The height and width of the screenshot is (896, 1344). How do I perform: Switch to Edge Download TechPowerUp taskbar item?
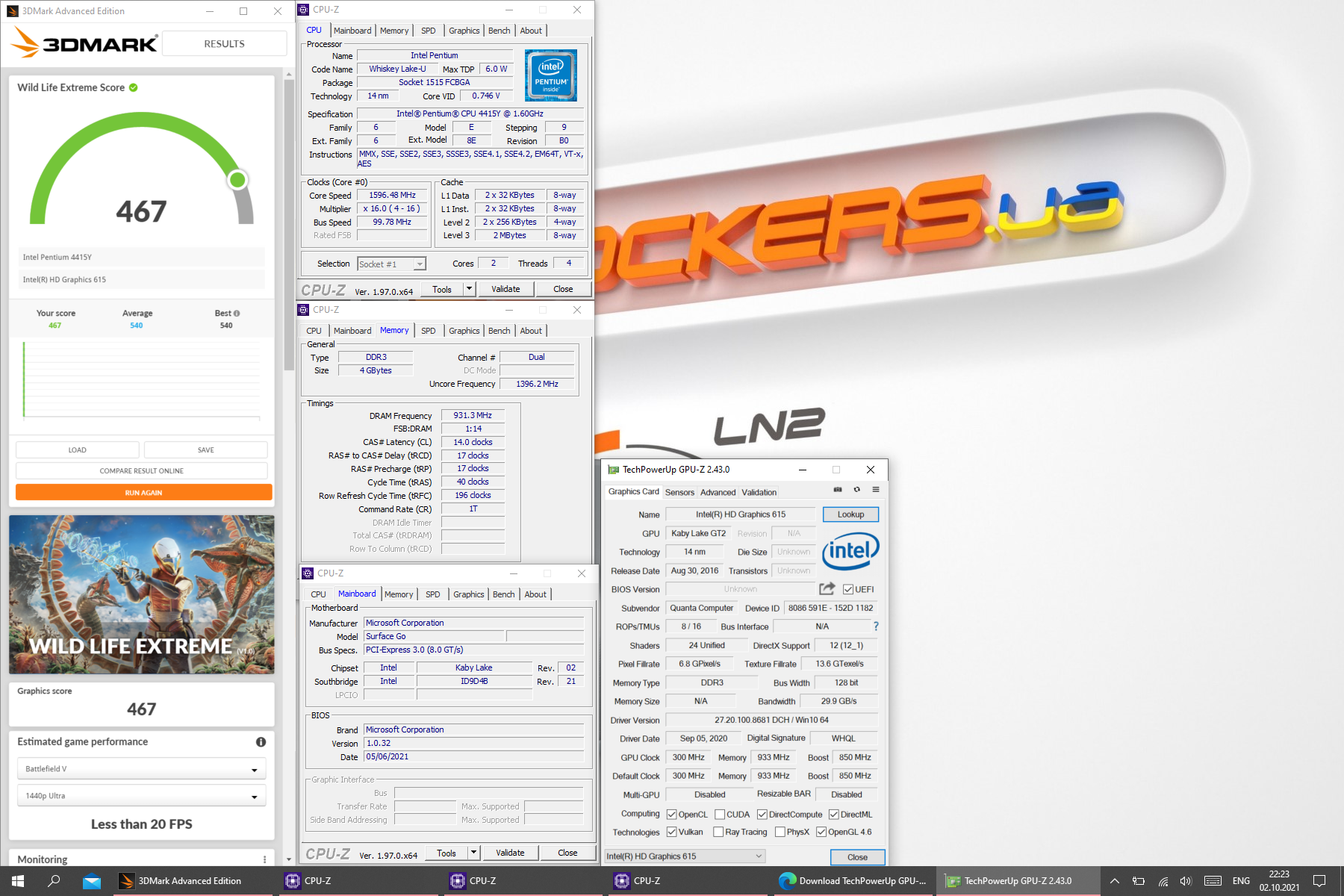tap(852, 881)
